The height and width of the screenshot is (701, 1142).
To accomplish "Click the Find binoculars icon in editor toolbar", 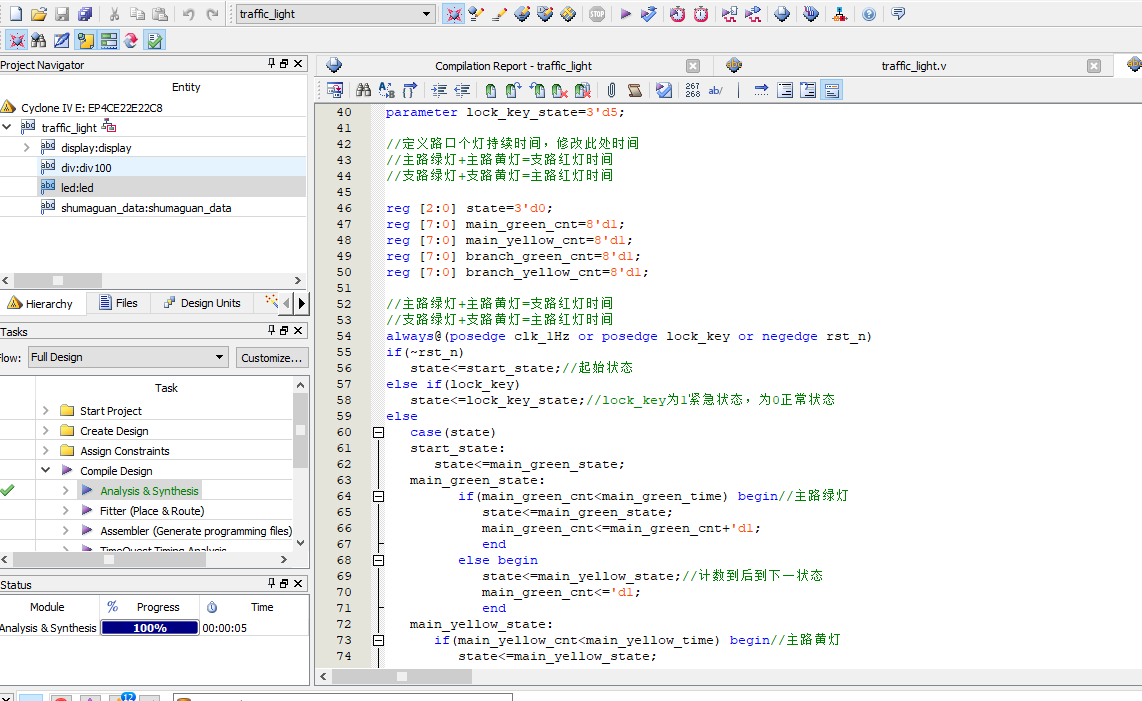I will (x=363, y=90).
